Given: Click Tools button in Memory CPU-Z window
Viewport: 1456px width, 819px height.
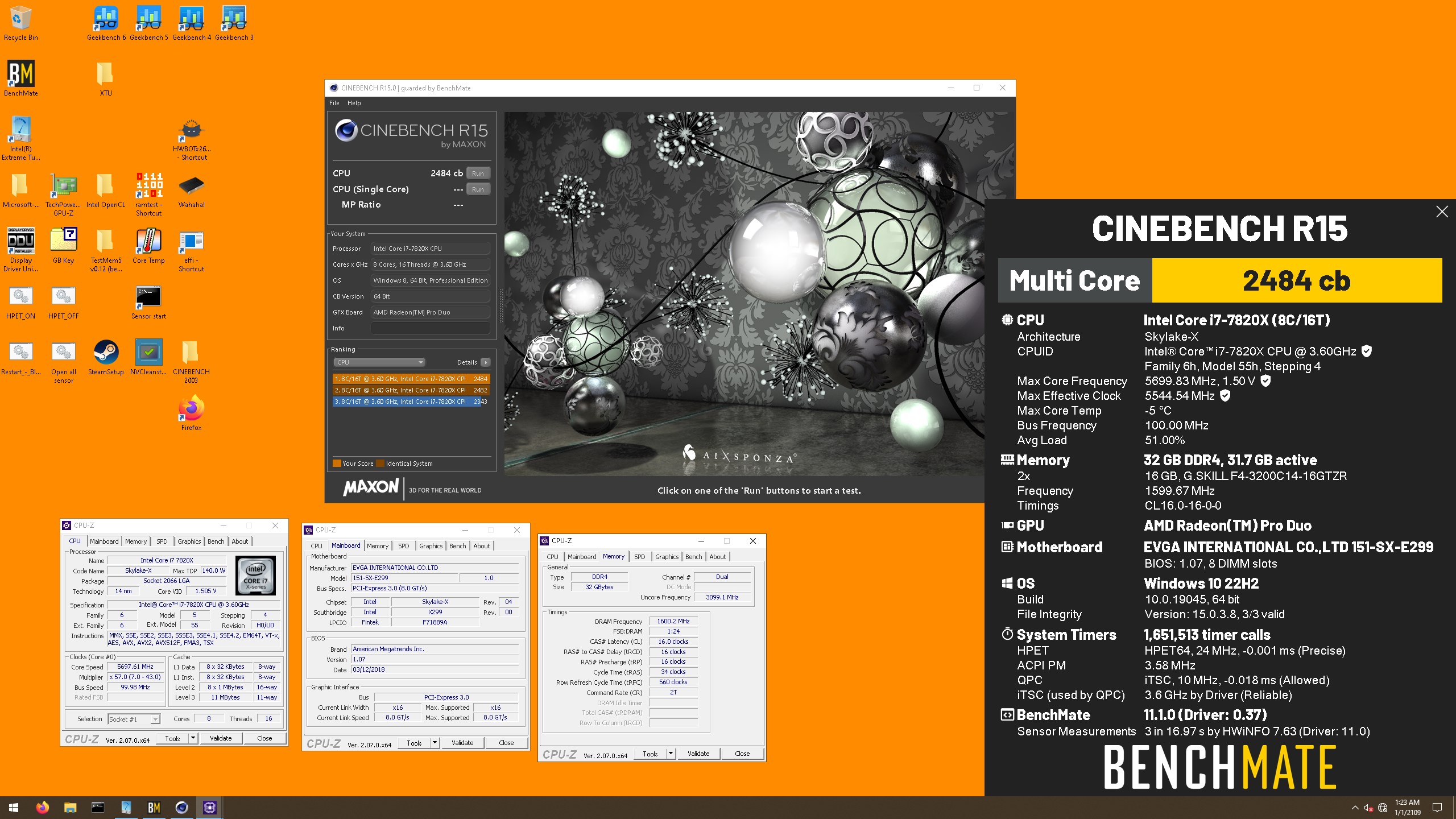Looking at the screenshot, I should coord(650,754).
